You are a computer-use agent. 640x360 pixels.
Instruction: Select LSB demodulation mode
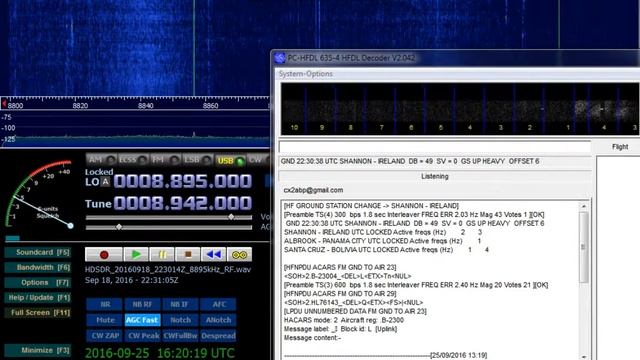(198, 160)
